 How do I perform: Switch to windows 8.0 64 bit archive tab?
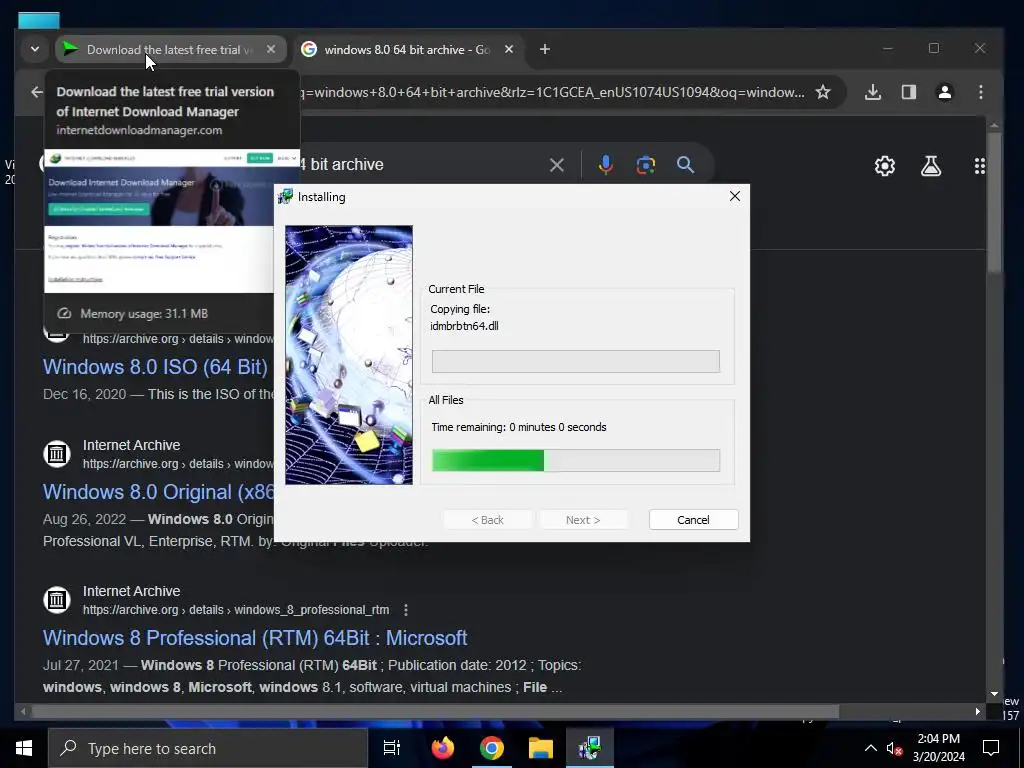point(406,50)
